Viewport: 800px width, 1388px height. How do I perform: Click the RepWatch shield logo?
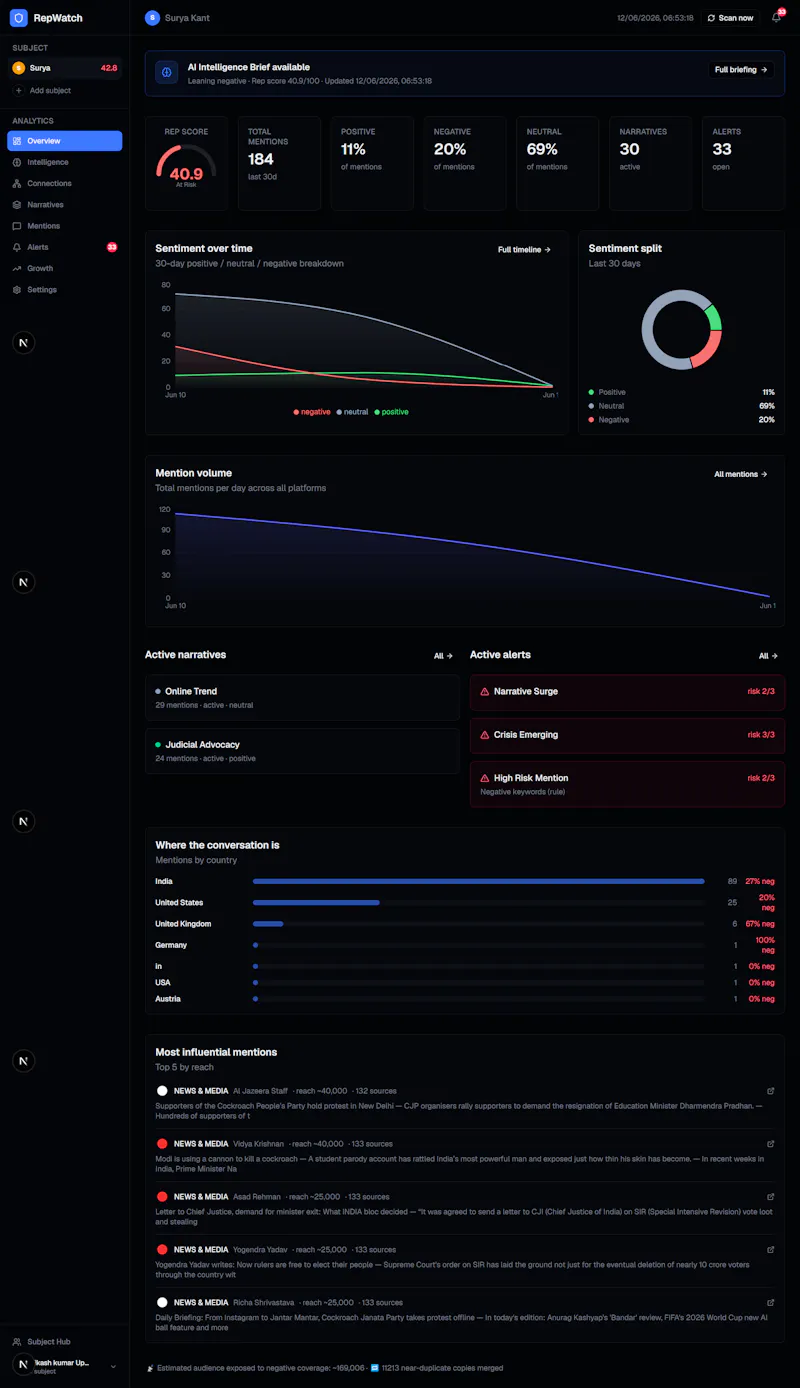point(18,18)
